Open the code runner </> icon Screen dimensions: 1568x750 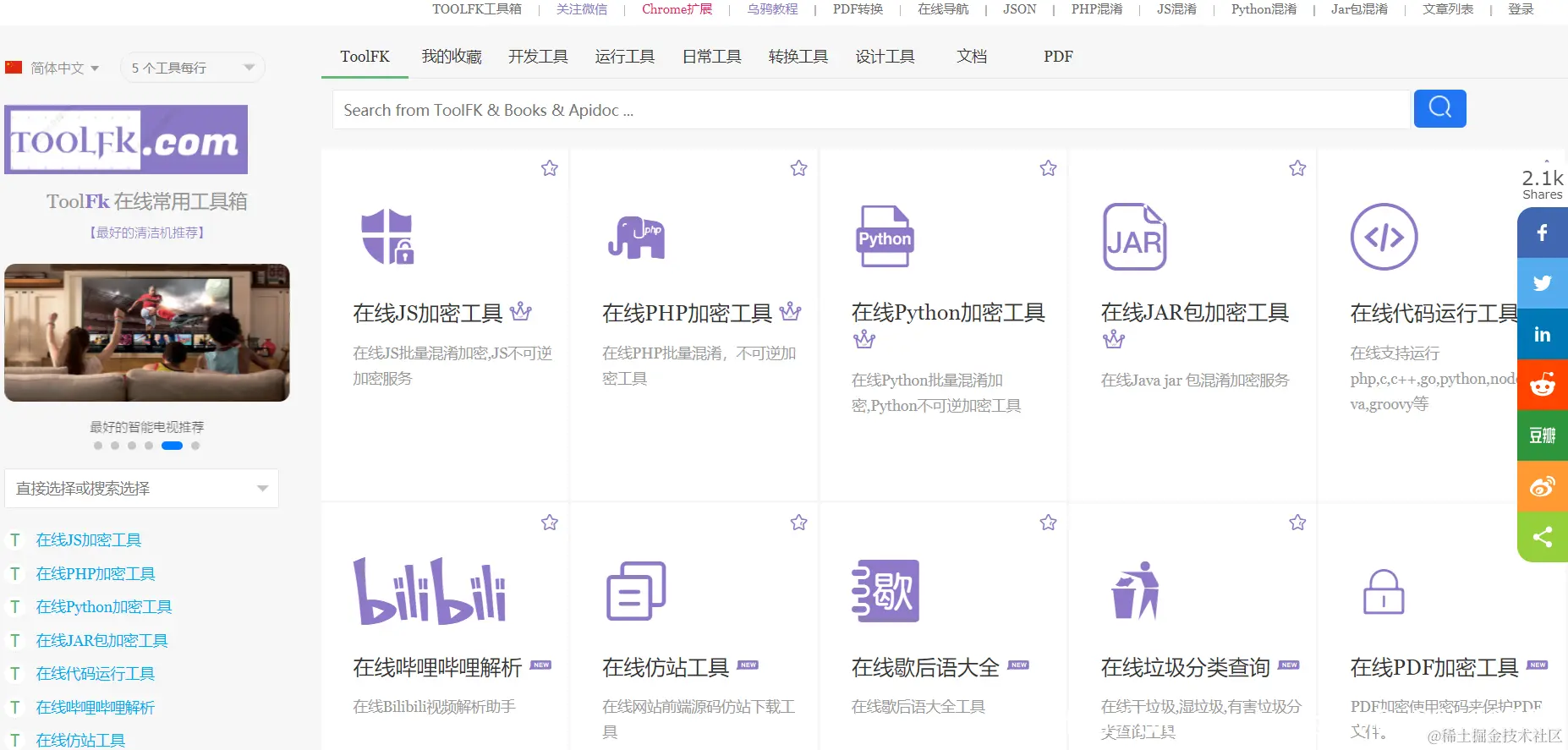coord(1384,237)
